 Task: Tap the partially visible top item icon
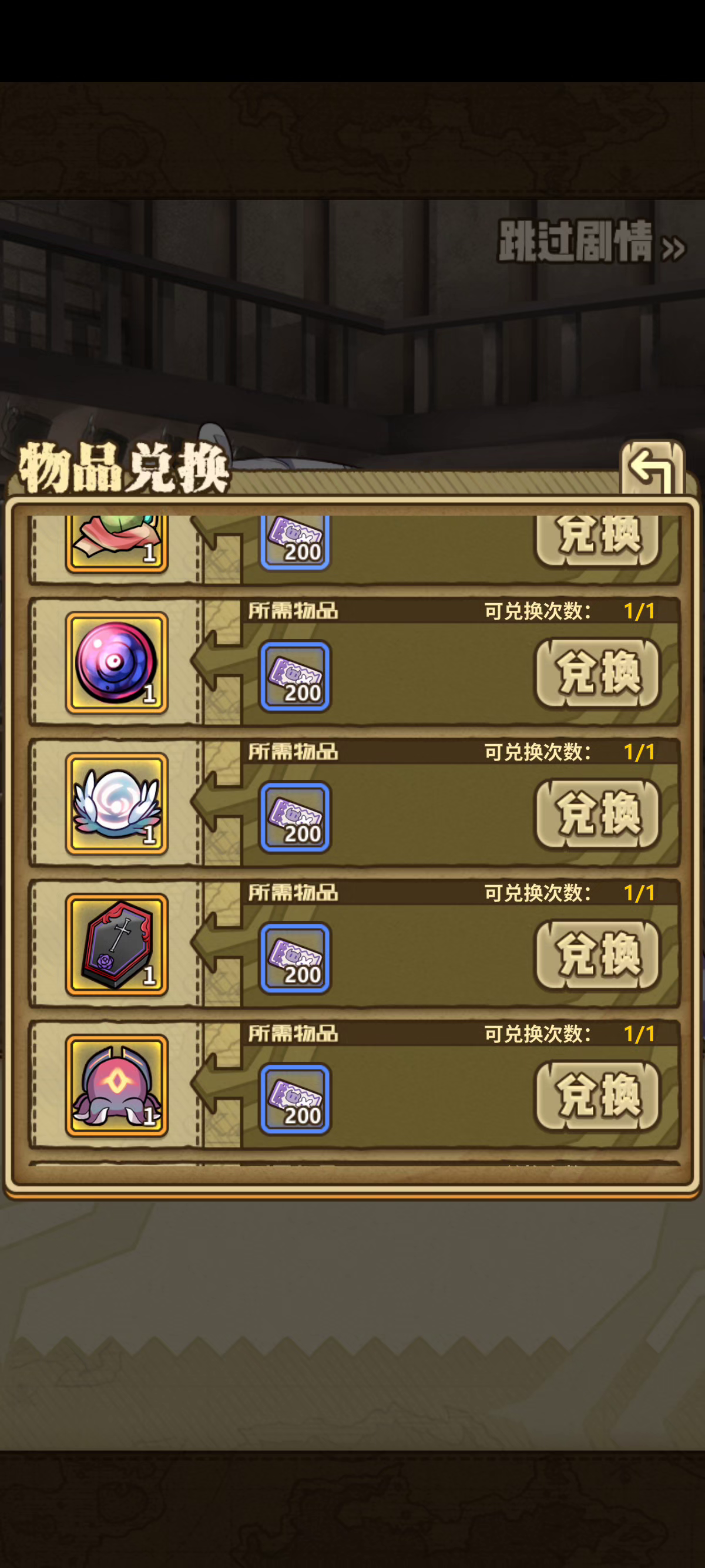click(116, 544)
